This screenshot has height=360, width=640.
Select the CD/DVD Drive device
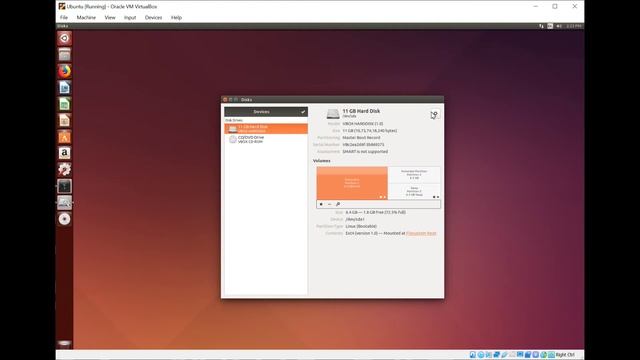coord(266,140)
